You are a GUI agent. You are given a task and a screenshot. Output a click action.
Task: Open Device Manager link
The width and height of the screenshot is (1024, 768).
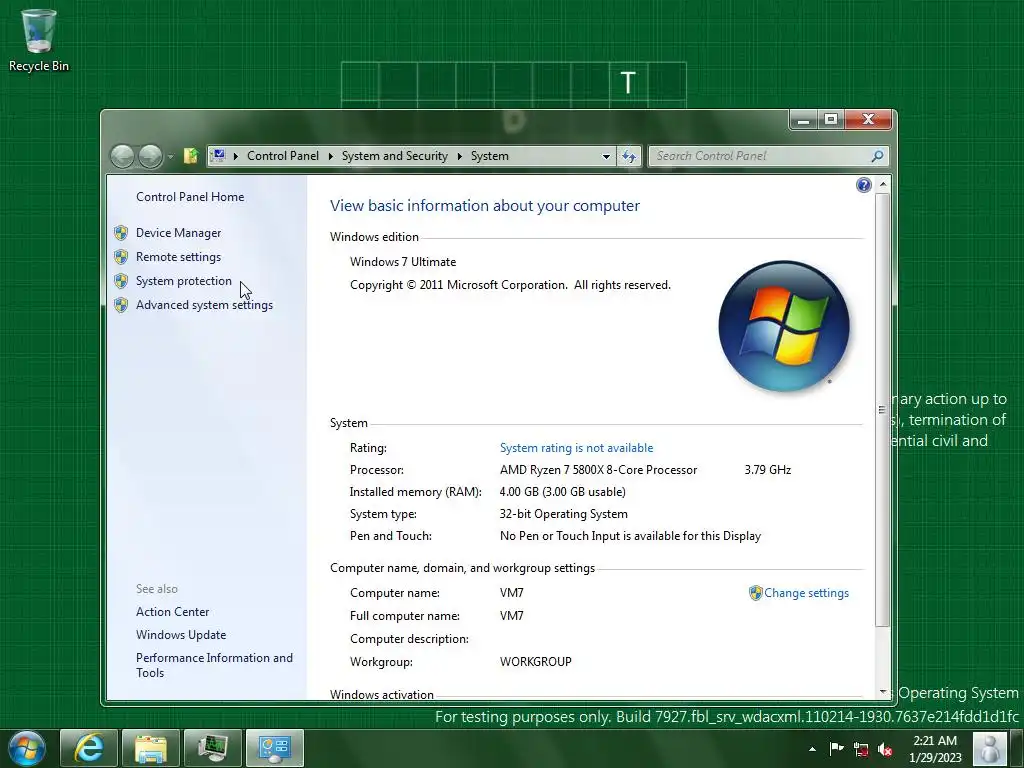pos(178,233)
